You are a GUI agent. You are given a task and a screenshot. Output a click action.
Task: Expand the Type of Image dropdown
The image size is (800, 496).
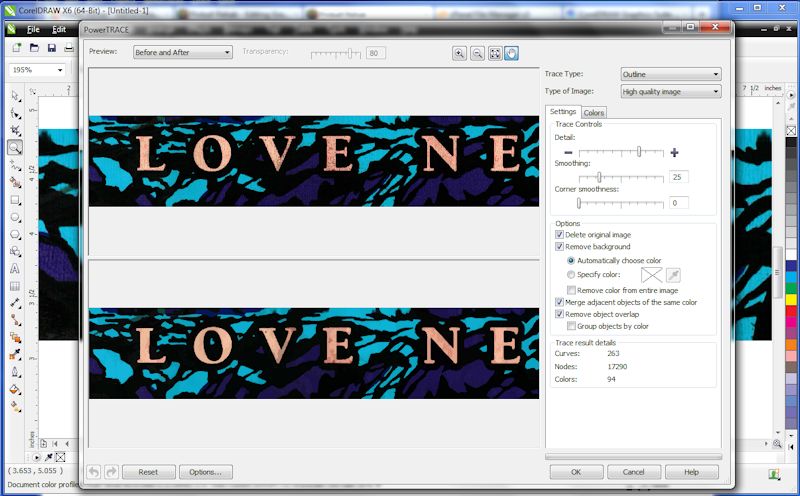pos(670,92)
